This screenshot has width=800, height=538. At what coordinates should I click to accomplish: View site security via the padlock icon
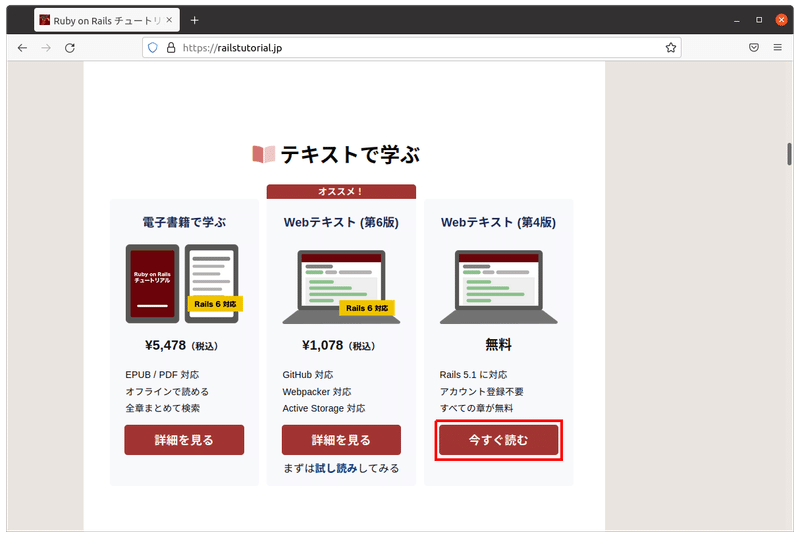coord(171,48)
